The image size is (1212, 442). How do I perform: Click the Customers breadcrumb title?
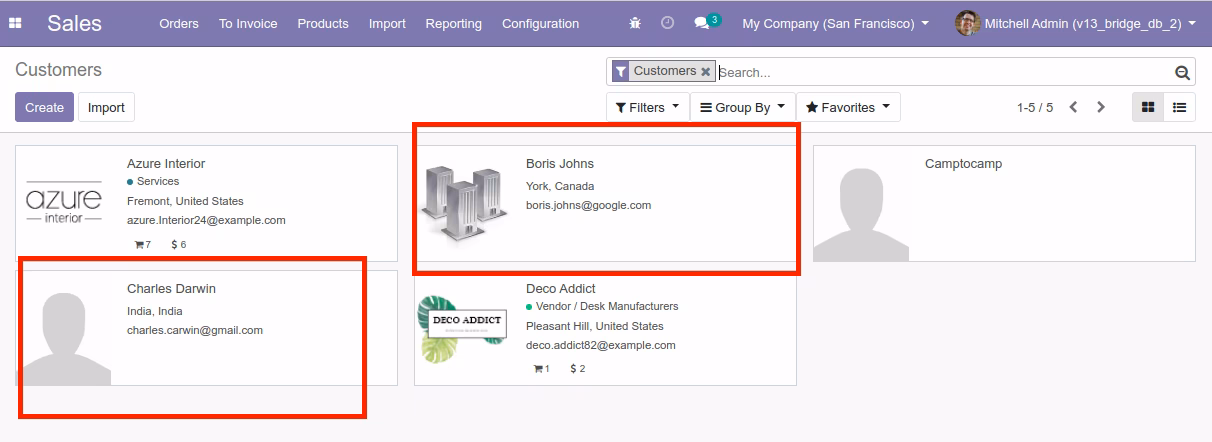pyautogui.click(x=58, y=70)
